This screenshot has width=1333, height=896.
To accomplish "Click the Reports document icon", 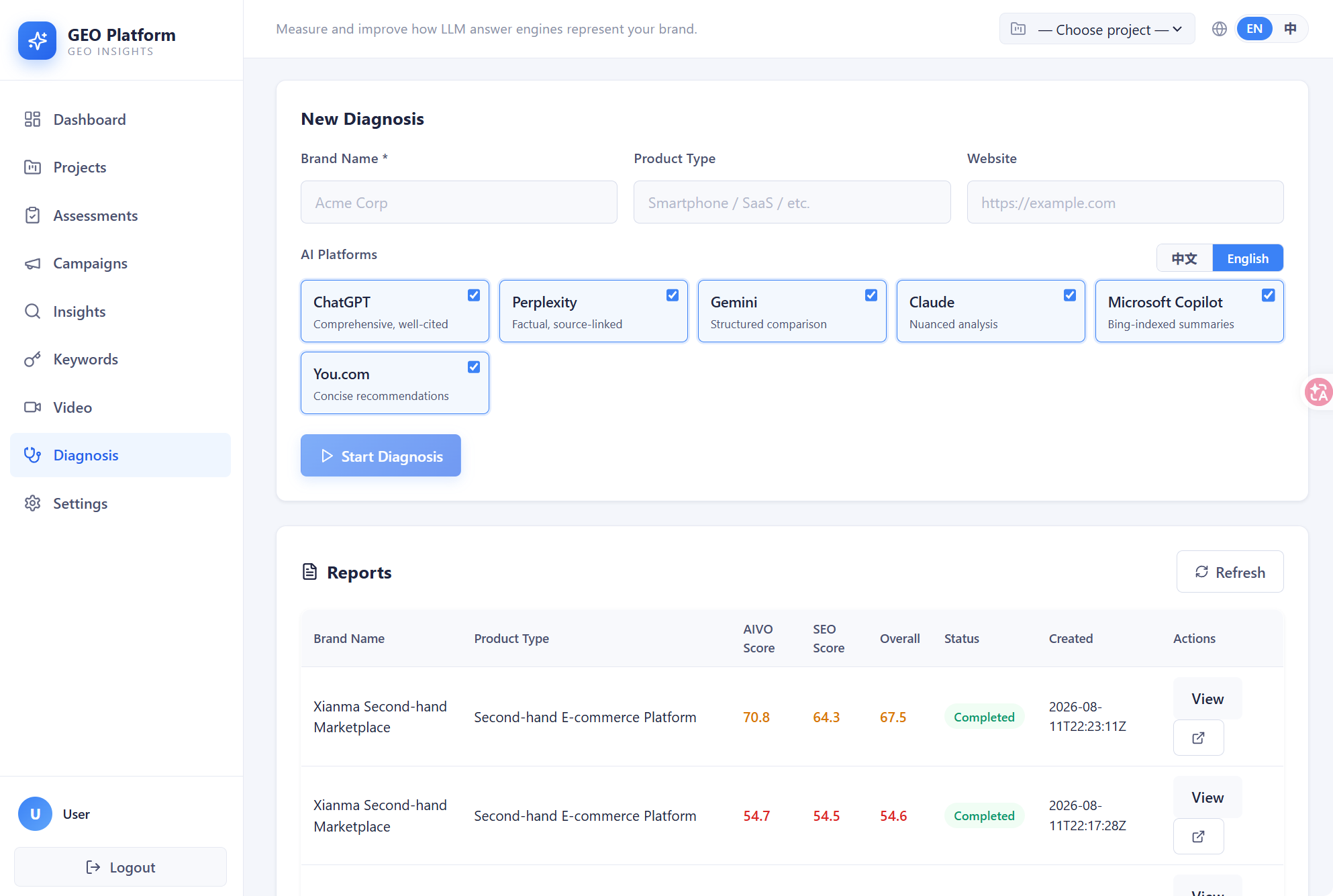I will [x=309, y=572].
